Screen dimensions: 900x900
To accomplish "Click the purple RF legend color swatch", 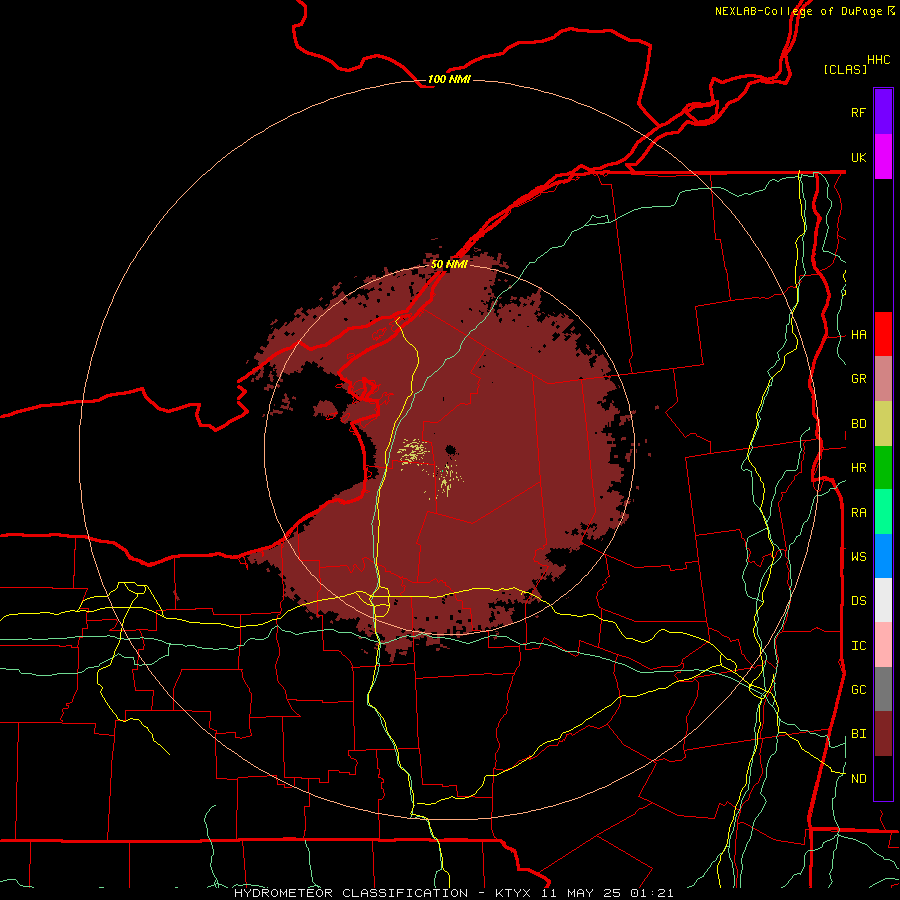I will [x=883, y=112].
